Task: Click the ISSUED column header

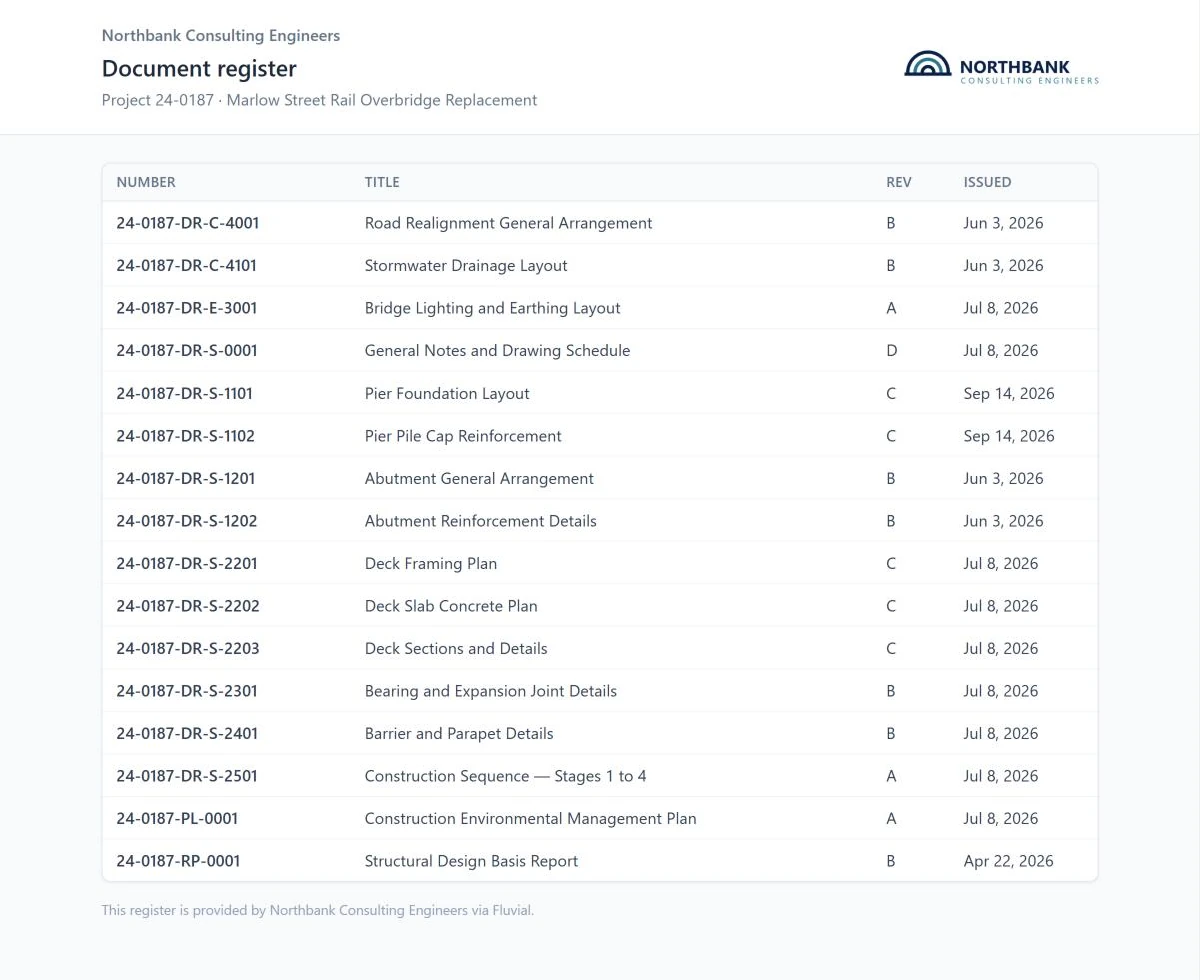Action: pyautogui.click(x=987, y=182)
